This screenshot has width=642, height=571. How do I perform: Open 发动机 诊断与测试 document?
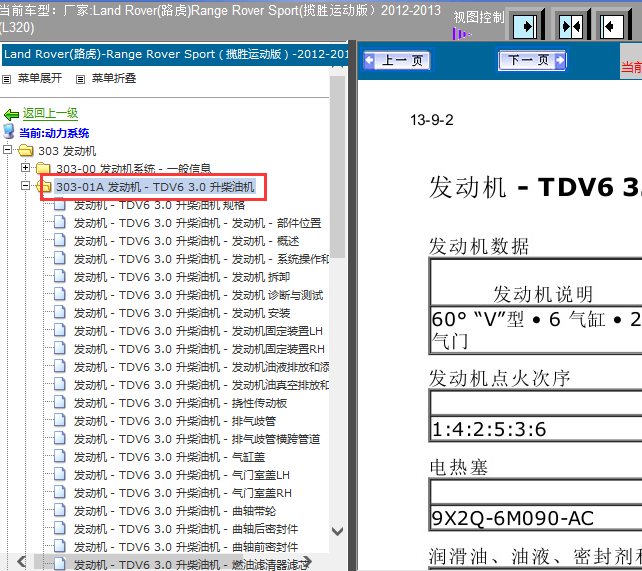(x=198, y=295)
